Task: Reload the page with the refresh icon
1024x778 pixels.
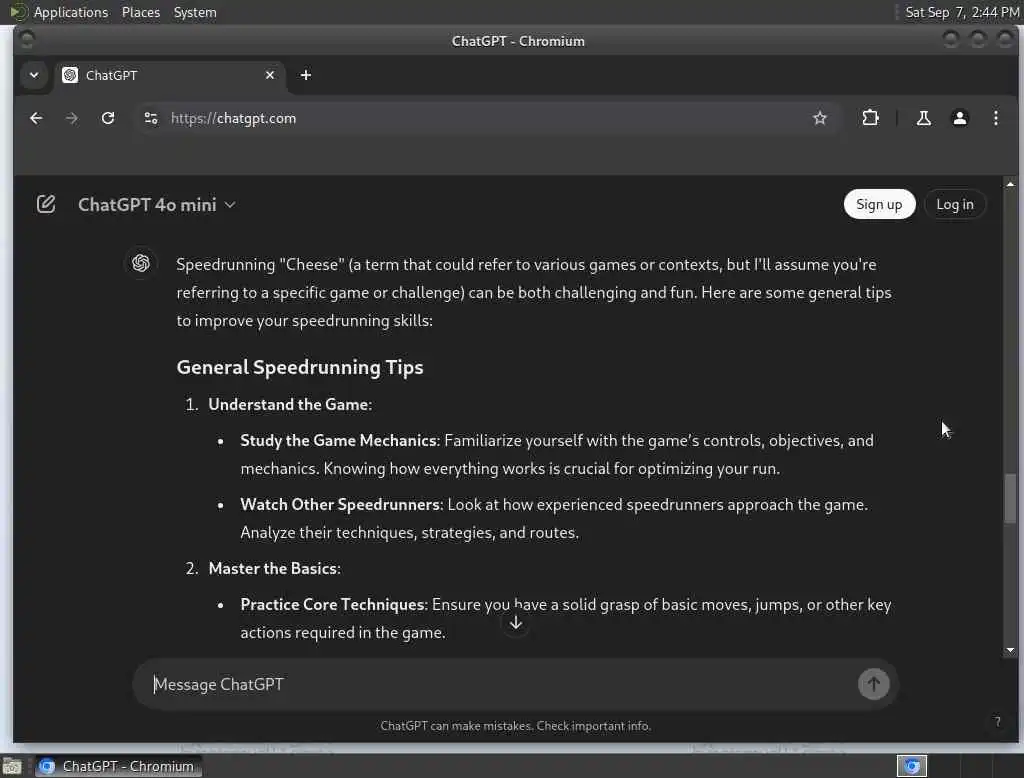Action: pos(108,118)
